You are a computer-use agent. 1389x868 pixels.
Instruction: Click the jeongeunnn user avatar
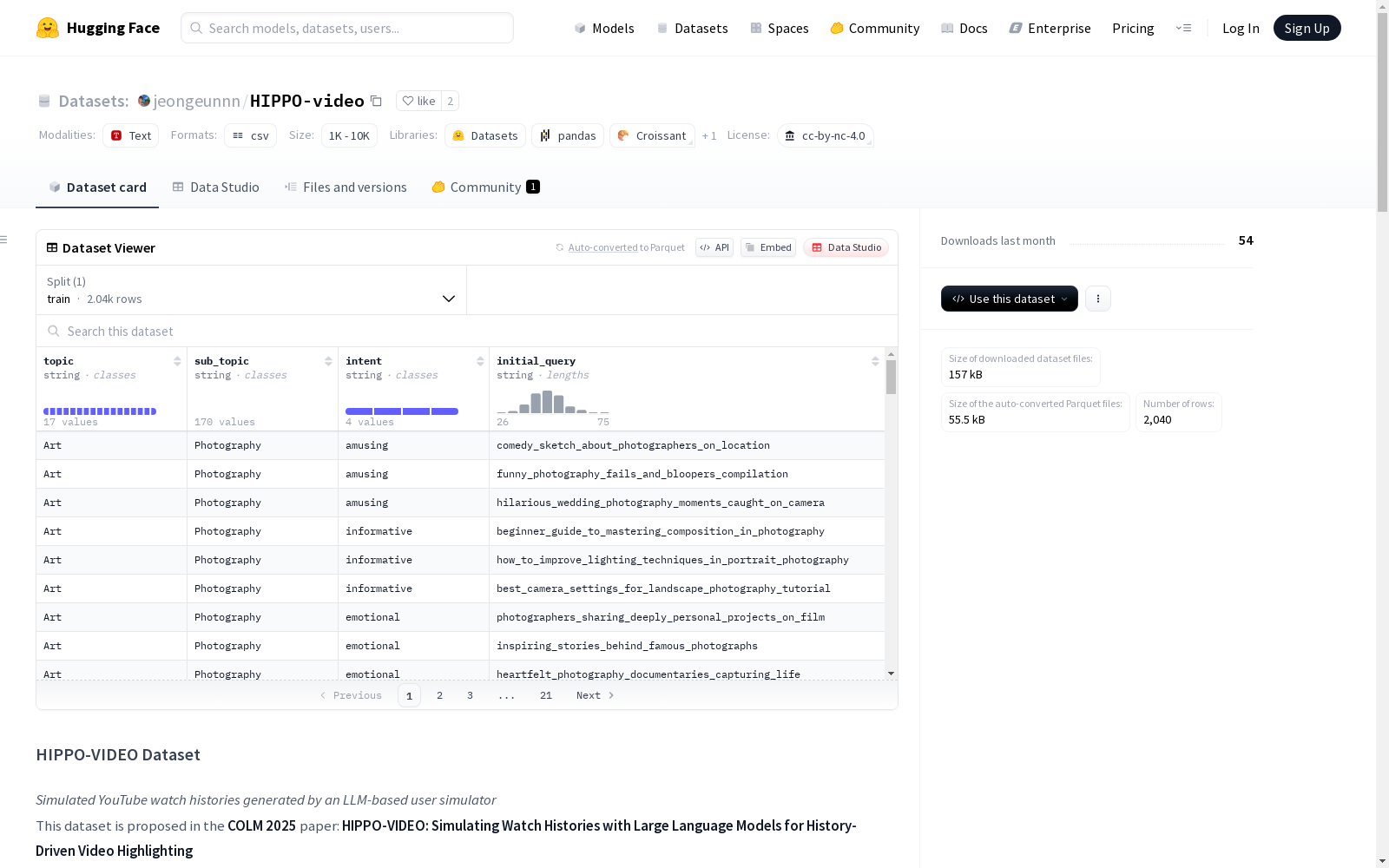tap(144, 101)
